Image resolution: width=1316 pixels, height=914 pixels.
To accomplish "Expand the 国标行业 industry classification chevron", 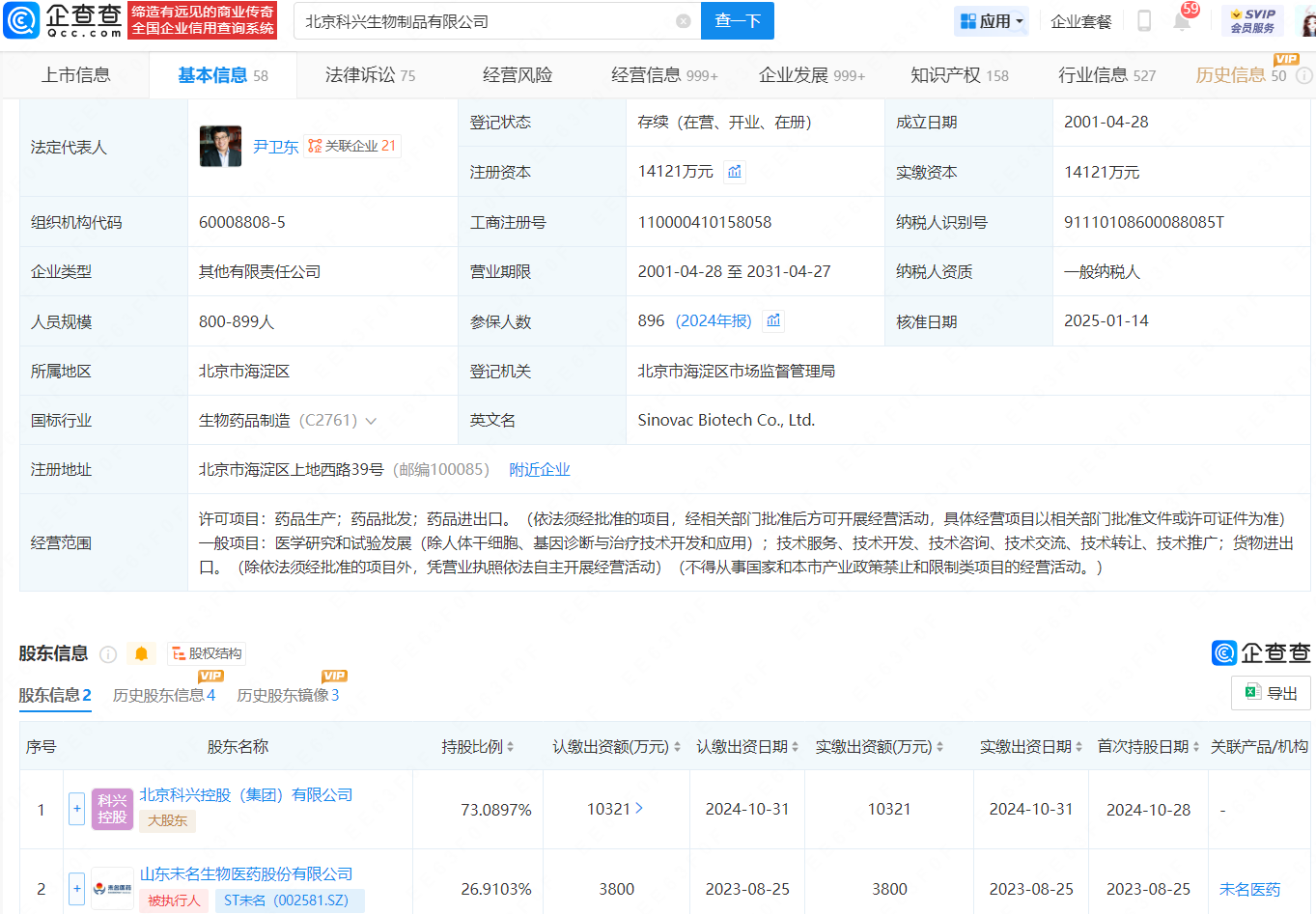I will pos(371,421).
